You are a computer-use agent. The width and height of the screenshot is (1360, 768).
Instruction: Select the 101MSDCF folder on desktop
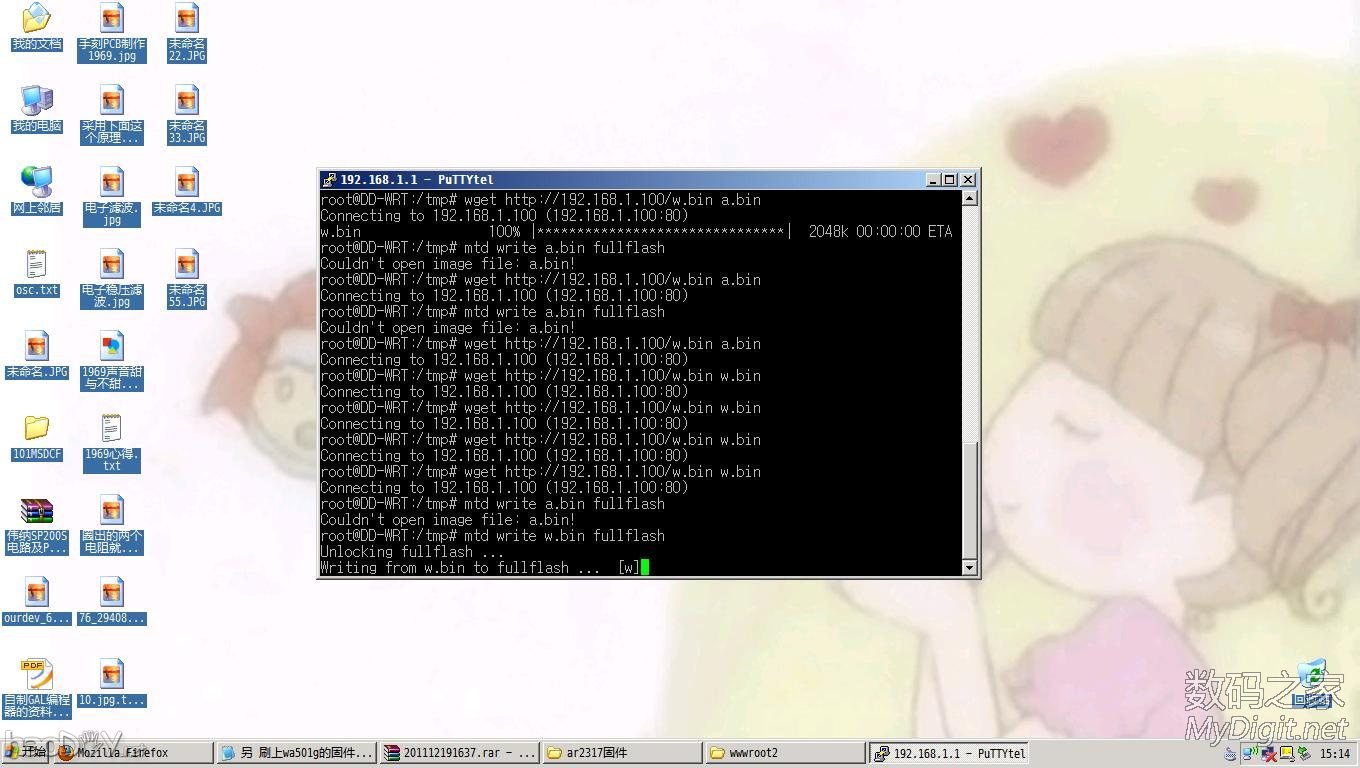click(x=36, y=428)
